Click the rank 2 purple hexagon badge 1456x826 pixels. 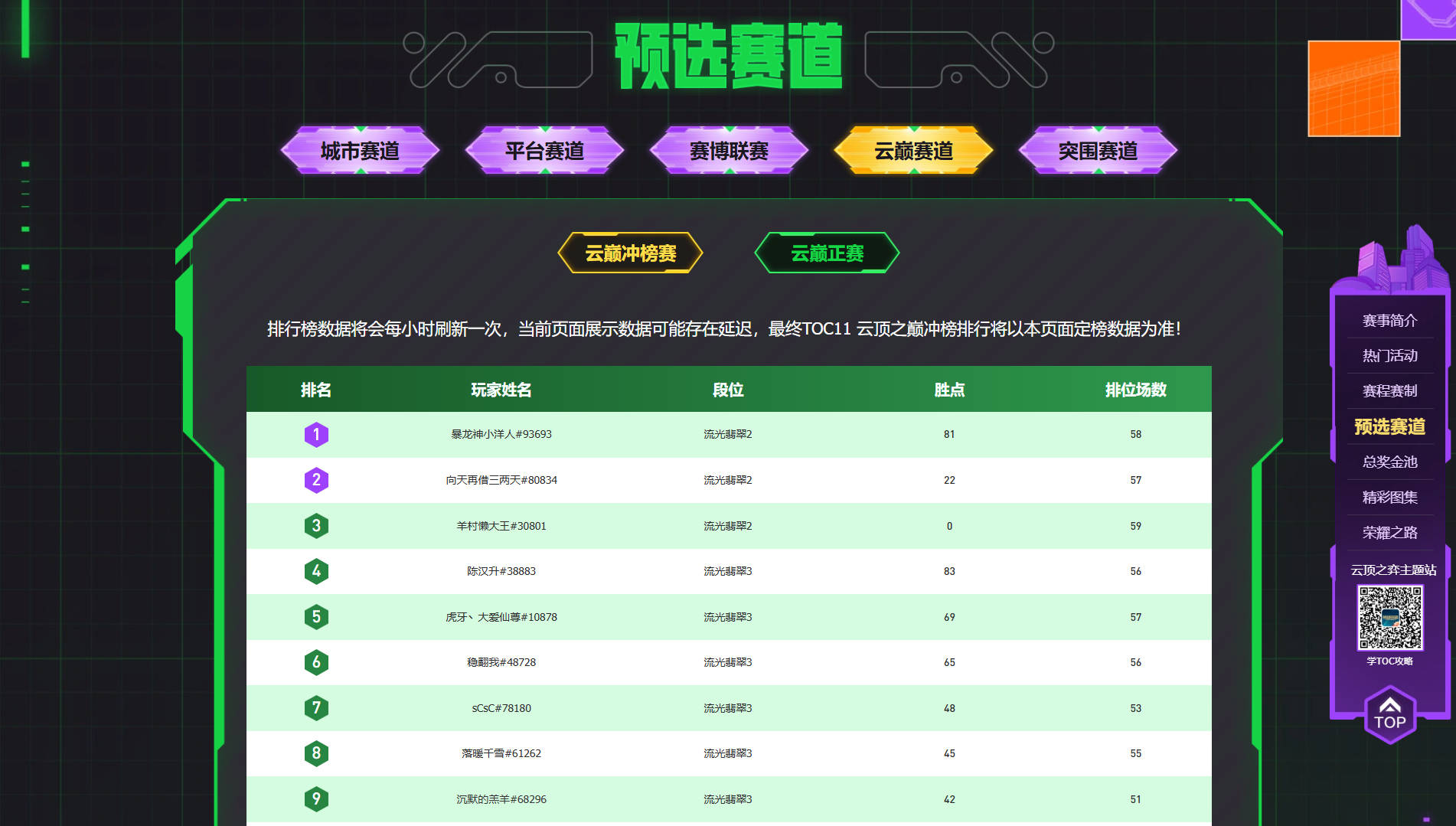[316, 480]
